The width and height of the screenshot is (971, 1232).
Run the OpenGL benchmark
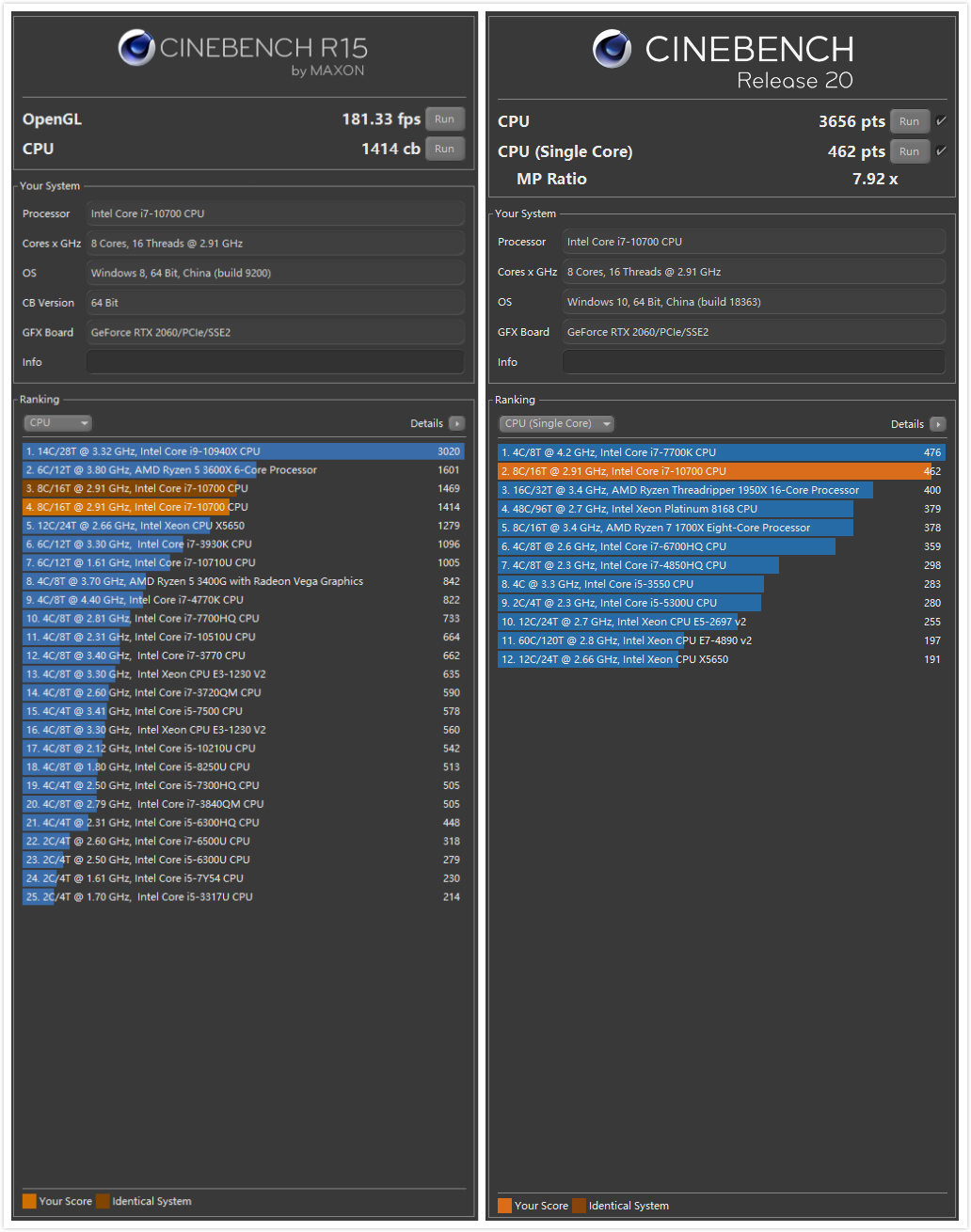[x=445, y=119]
